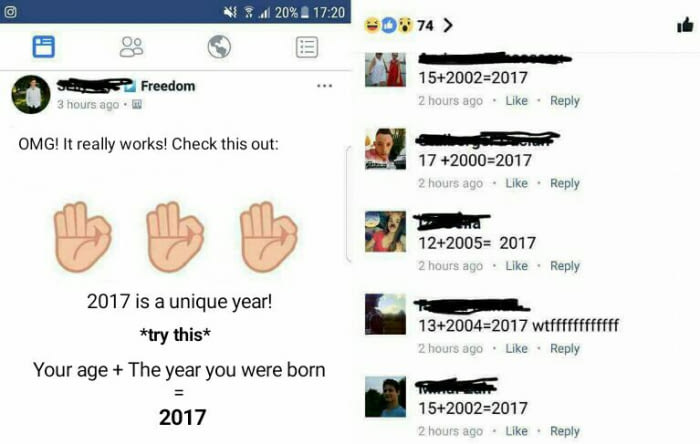Click the thumbs-up like icon top right

(x=685, y=25)
